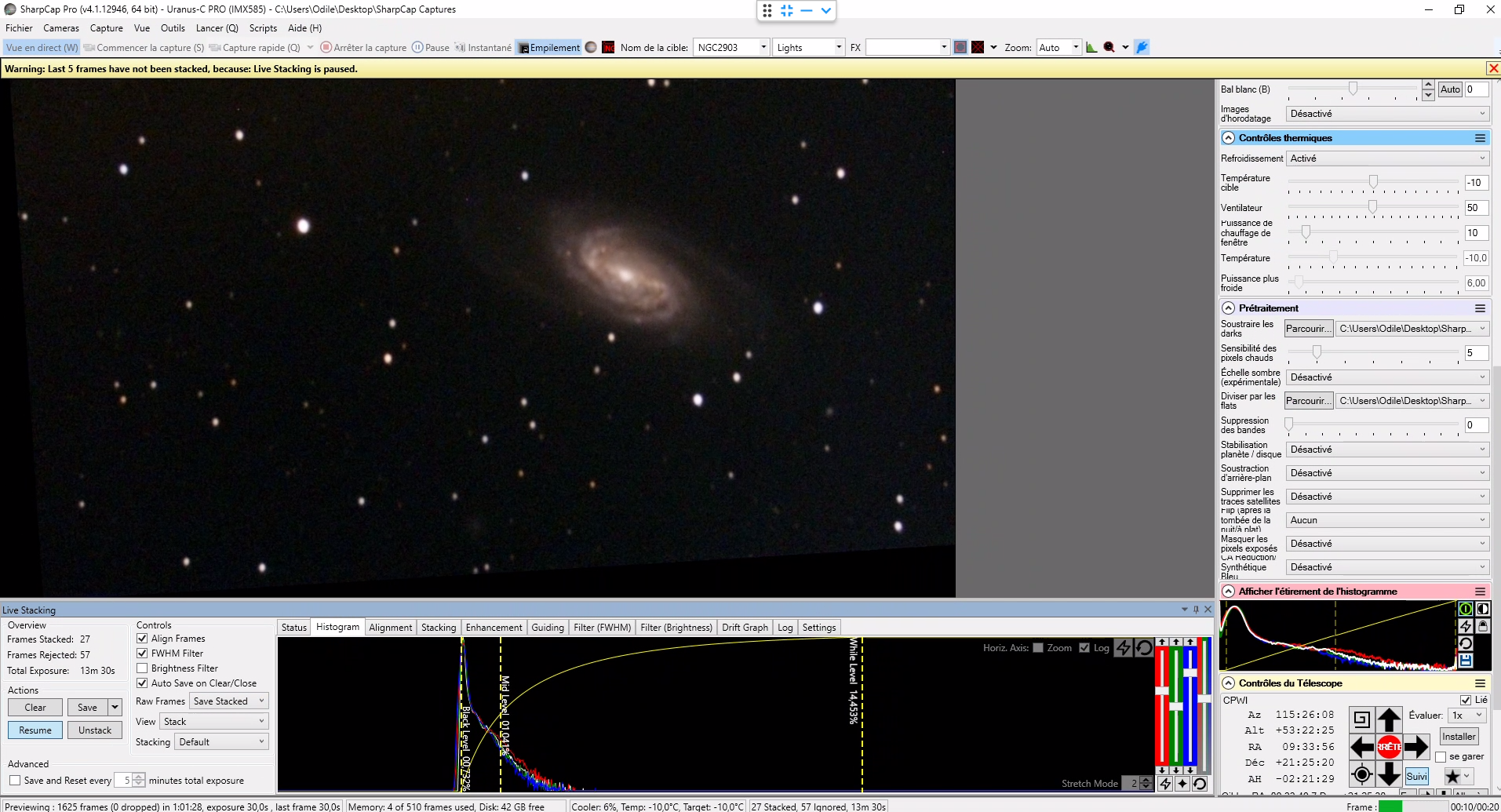The height and width of the screenshot is (812, 1501).
Task: Open the Scripts menu
Action: [263, 28]
